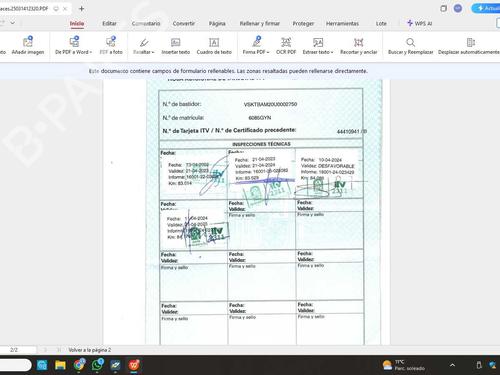
Task: Click the Añade imagen tool icon
Action: (28, 42)
